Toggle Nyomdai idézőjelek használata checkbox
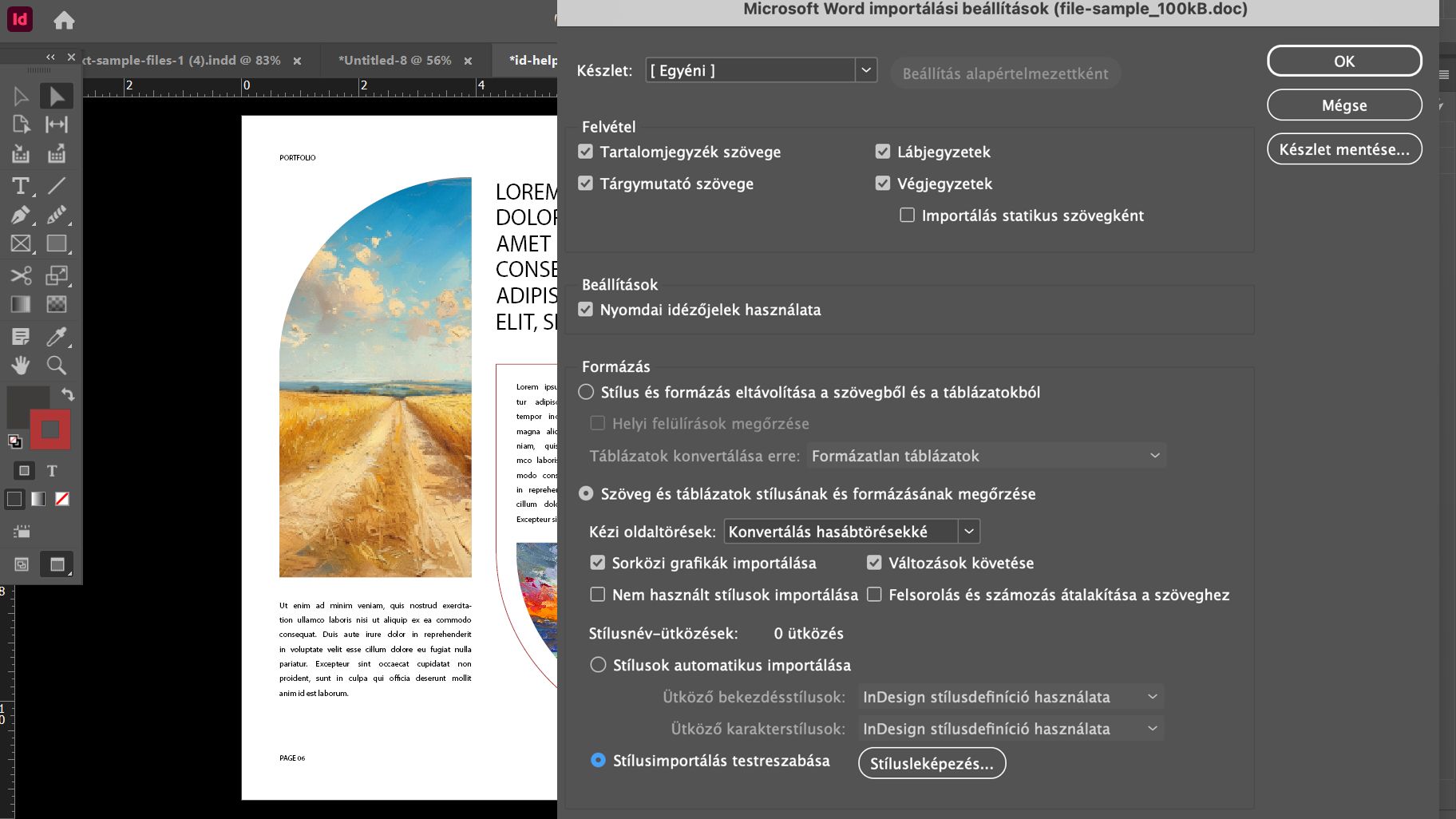Image resolution: width=1456 pixels, height=819 pixels. [586, 310]
